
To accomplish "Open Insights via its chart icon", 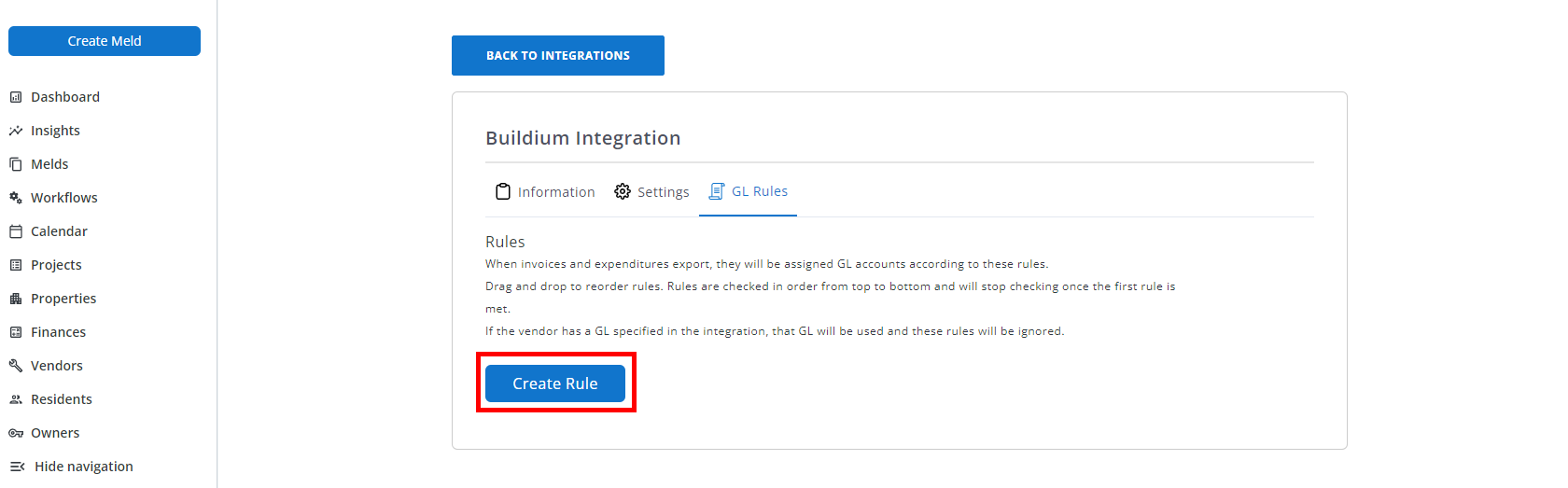I will tap(16, 131).
